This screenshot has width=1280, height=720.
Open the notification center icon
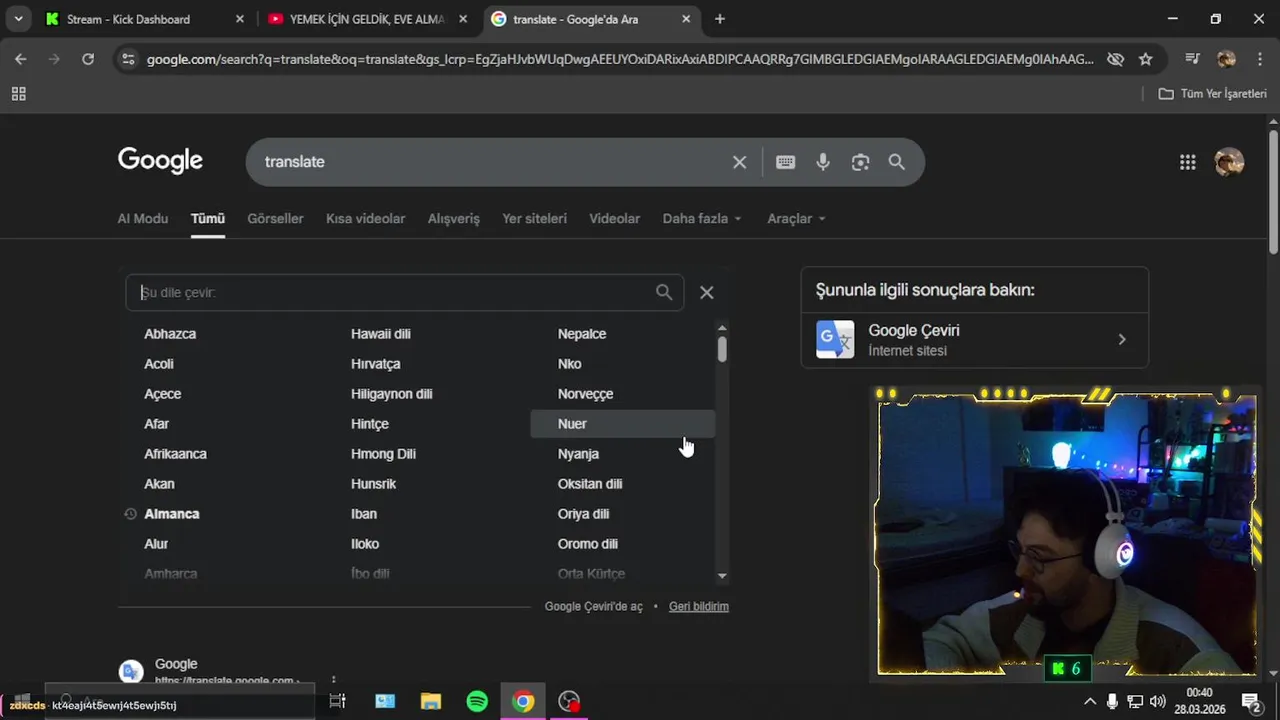pyautogui.click(x=1250, y=701)
